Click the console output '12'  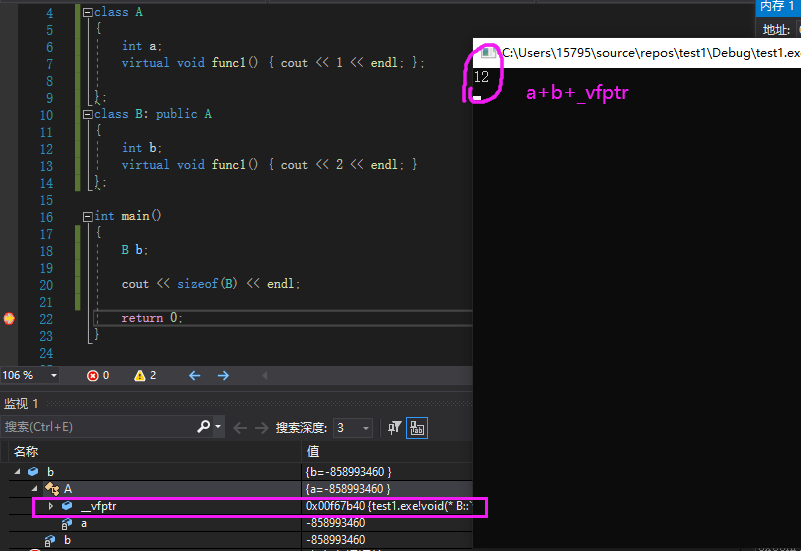click(x=481, y=77)
